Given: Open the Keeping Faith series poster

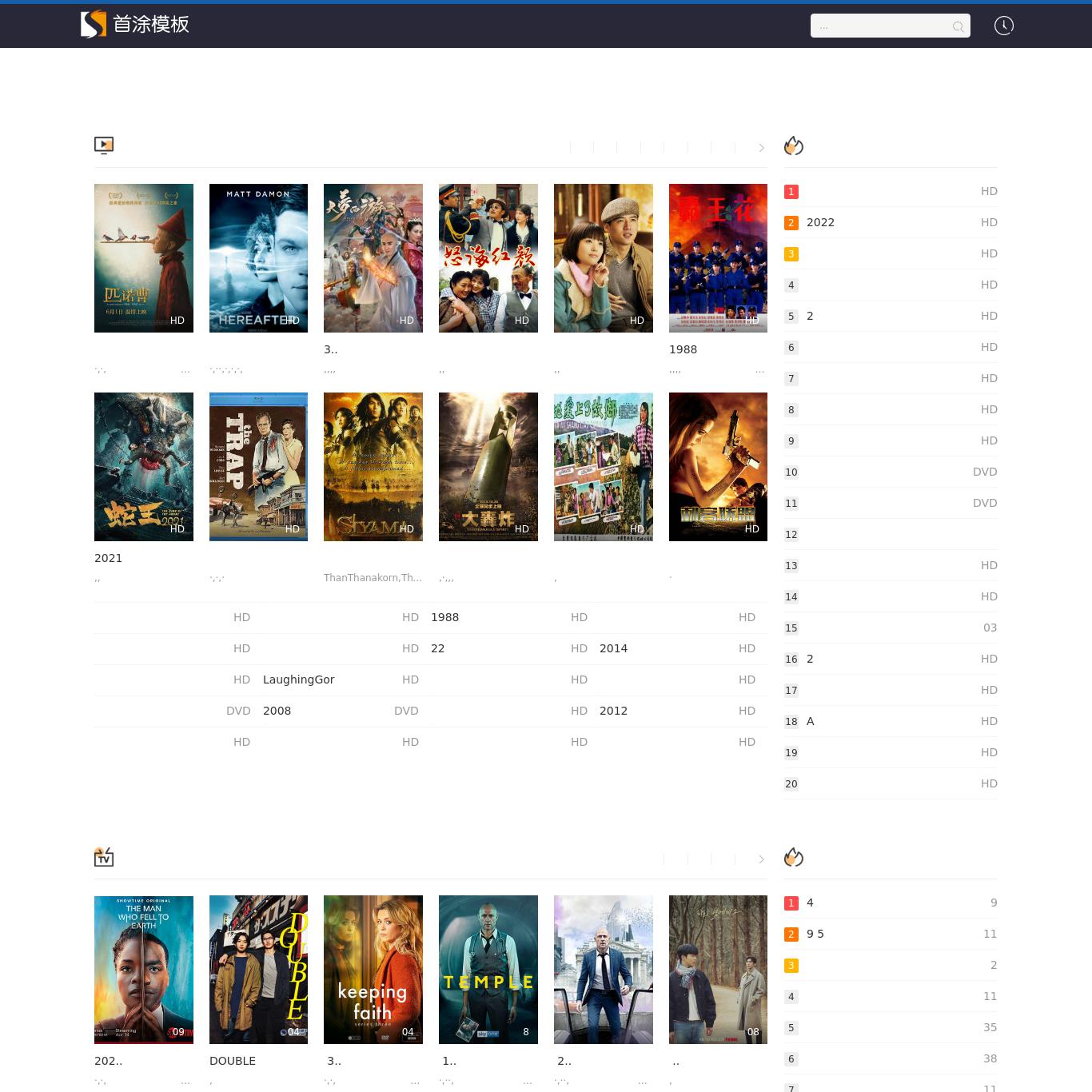Looking at the screenshot, I should click(373, 970).
